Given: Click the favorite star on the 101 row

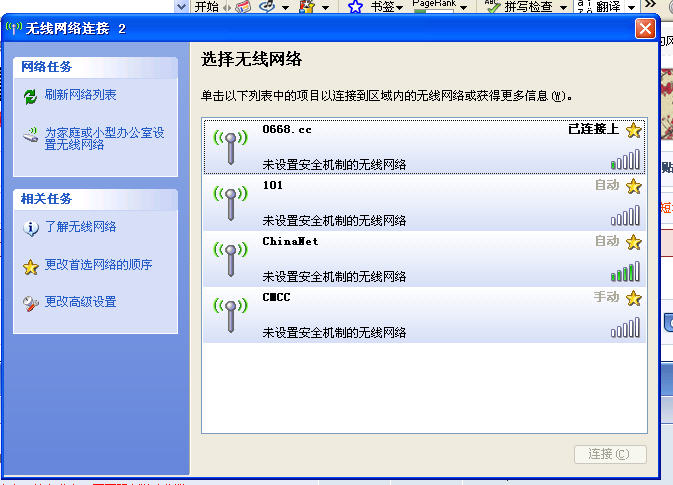Looking at the screenshot, I should [x=633, y=186].
